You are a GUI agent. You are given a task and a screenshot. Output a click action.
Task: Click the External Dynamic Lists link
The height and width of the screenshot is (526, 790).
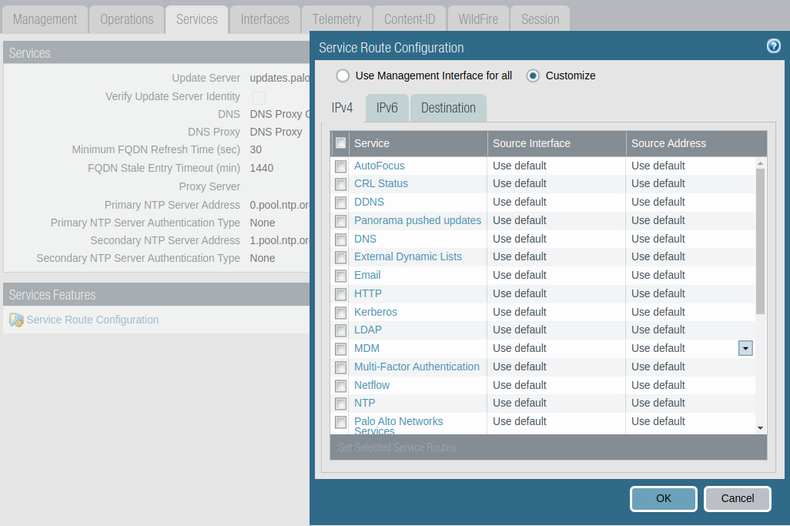408,257
